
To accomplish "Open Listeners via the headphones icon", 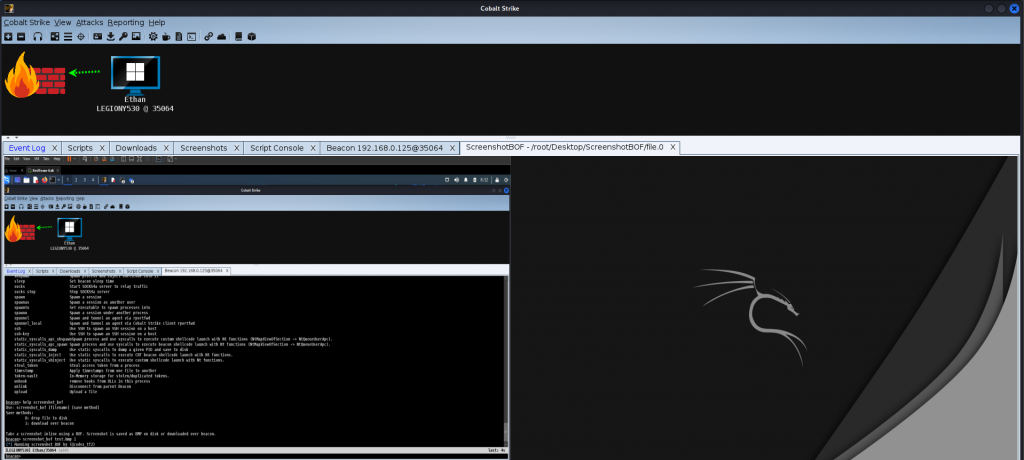I will pyautogui.click(x=38, y=37).
